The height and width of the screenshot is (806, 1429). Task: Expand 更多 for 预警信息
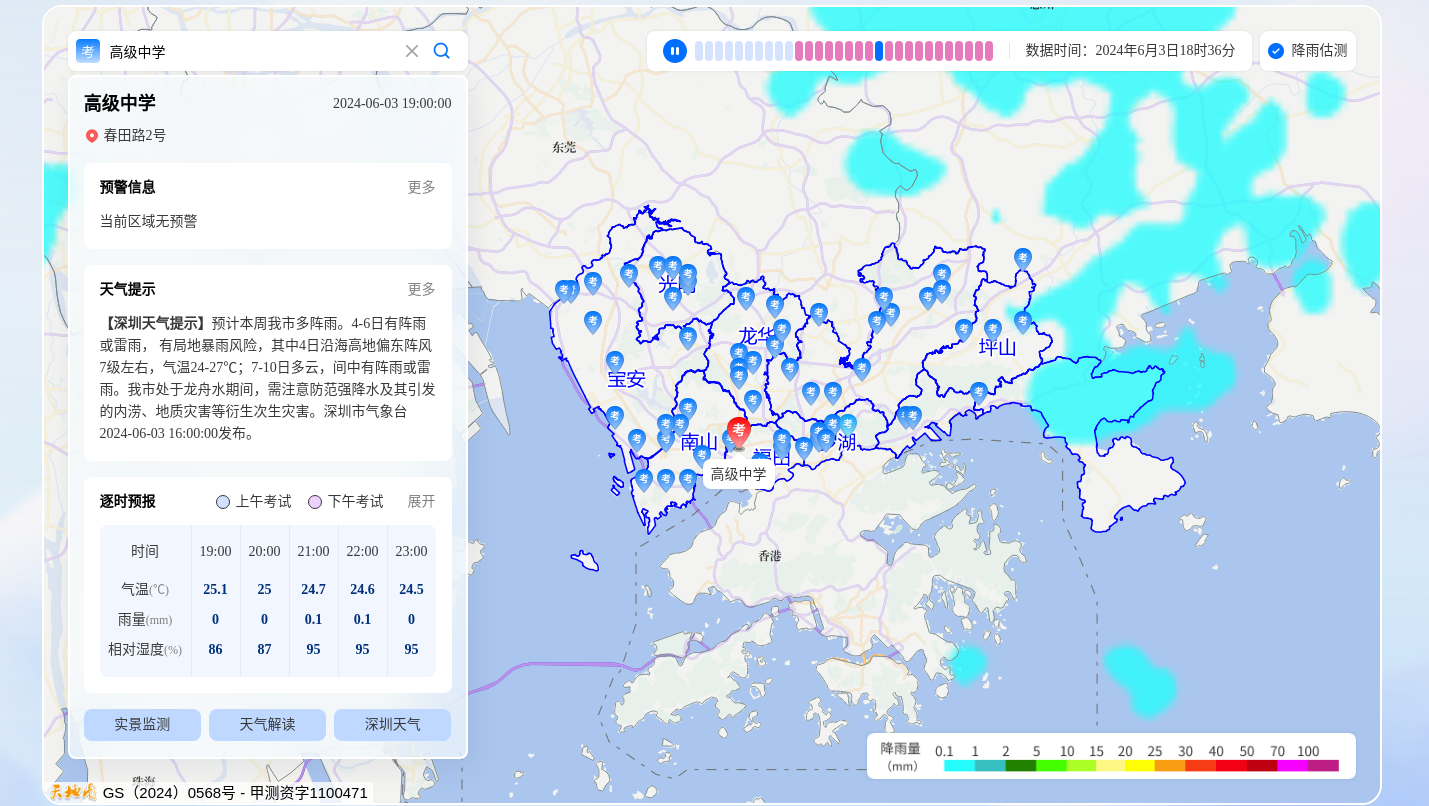click(x=421, y=187)
